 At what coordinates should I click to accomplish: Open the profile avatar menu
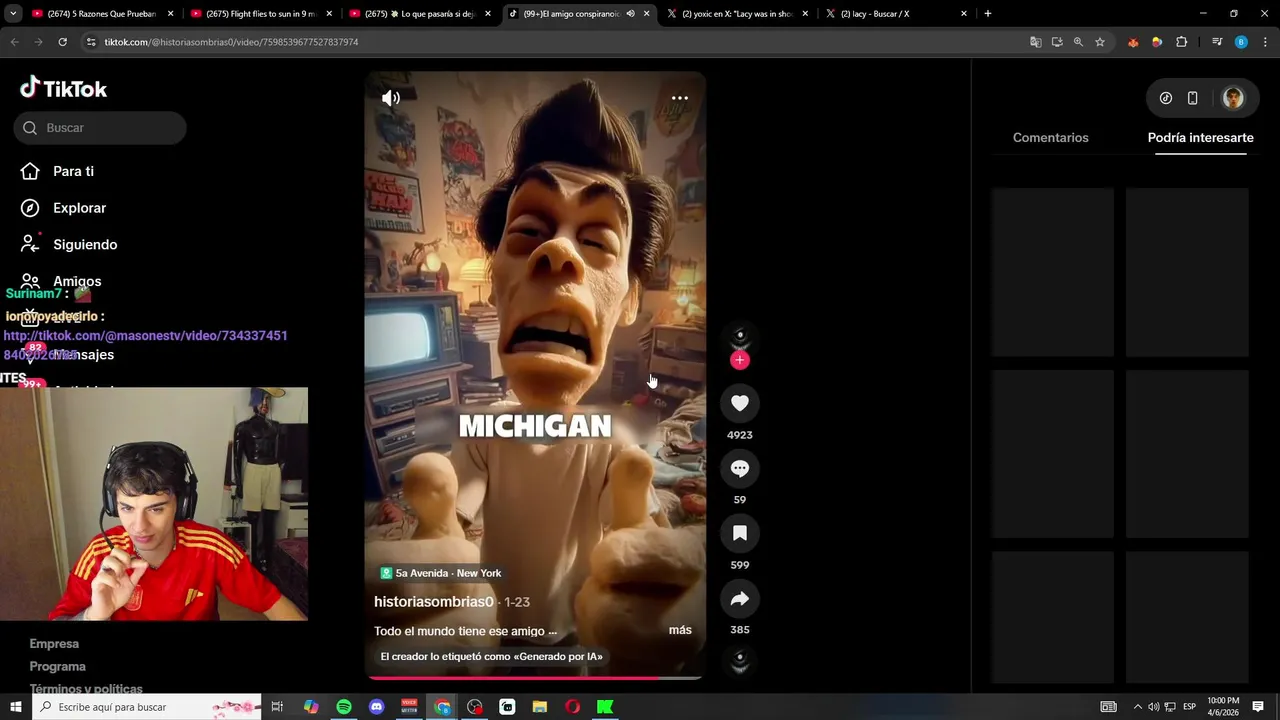[1233, 98]
